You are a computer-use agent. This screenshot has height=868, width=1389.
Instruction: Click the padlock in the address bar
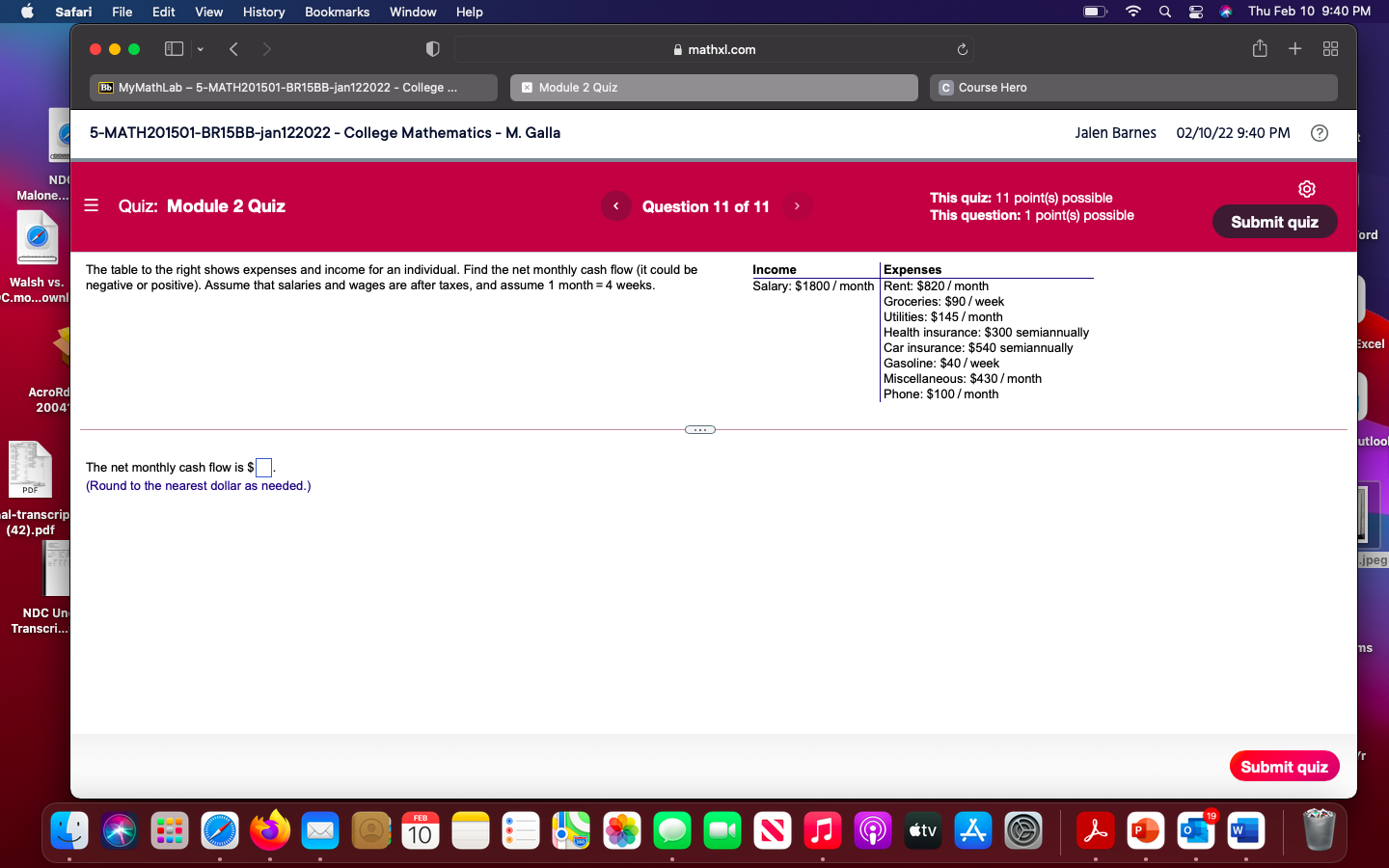coord(678,49)
